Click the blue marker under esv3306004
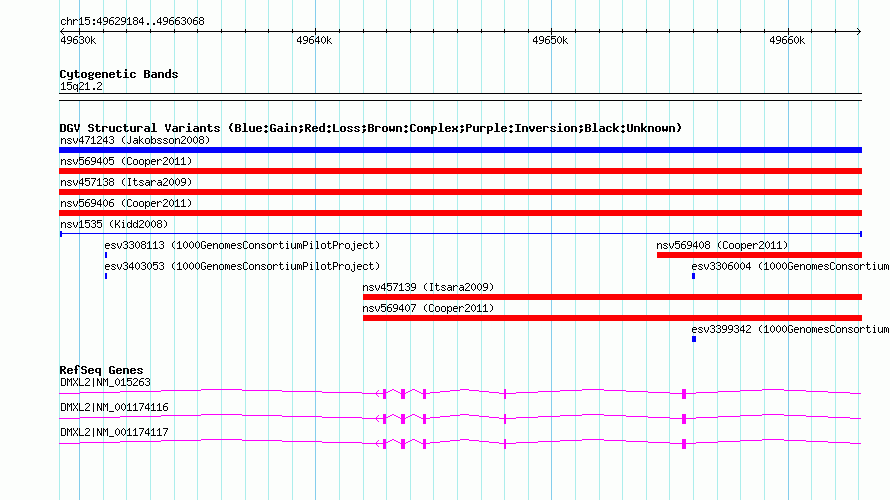The image size is (890, 500). [693, 276]
